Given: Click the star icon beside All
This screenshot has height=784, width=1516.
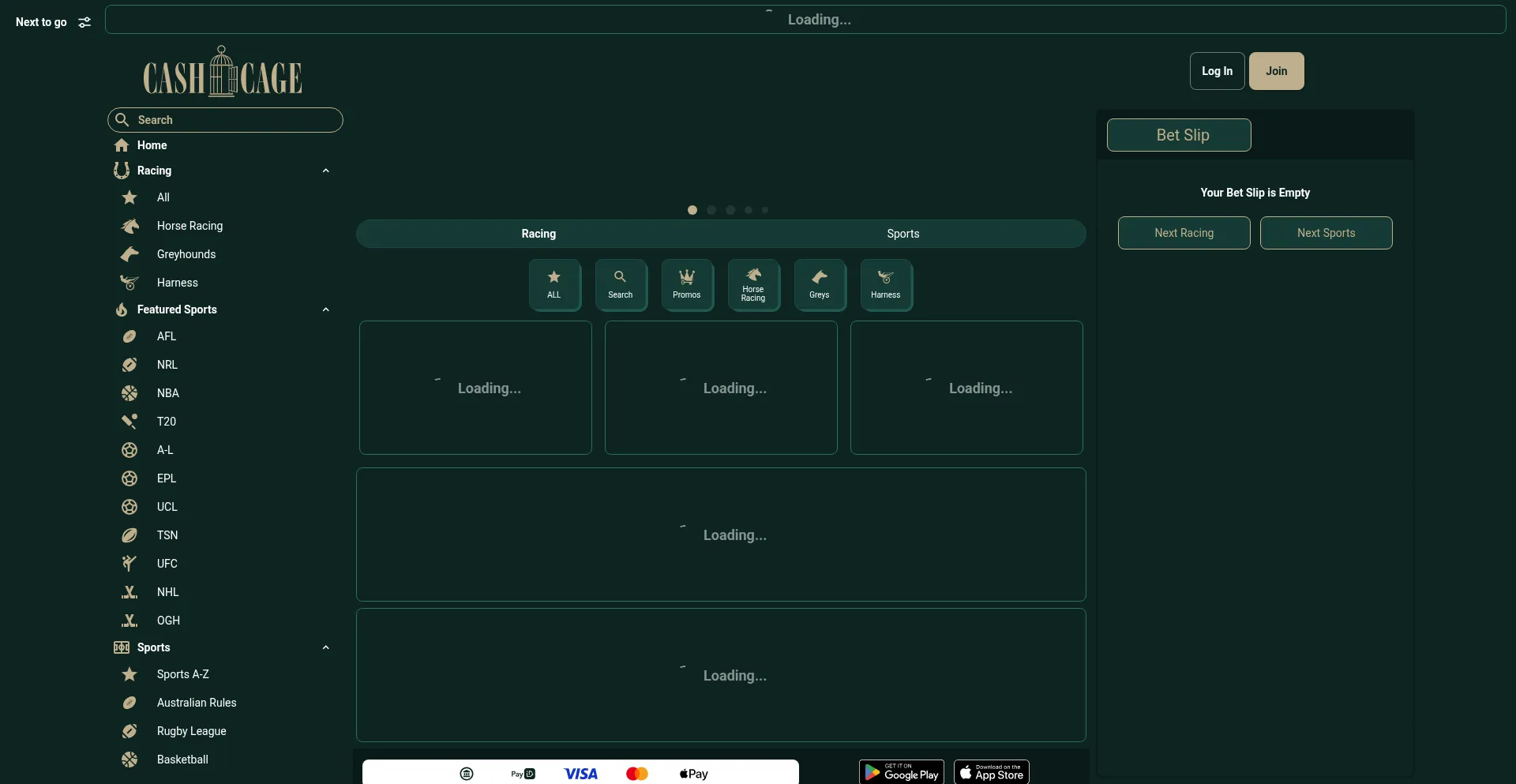Looking at the screenshot, I should point(129,197).
